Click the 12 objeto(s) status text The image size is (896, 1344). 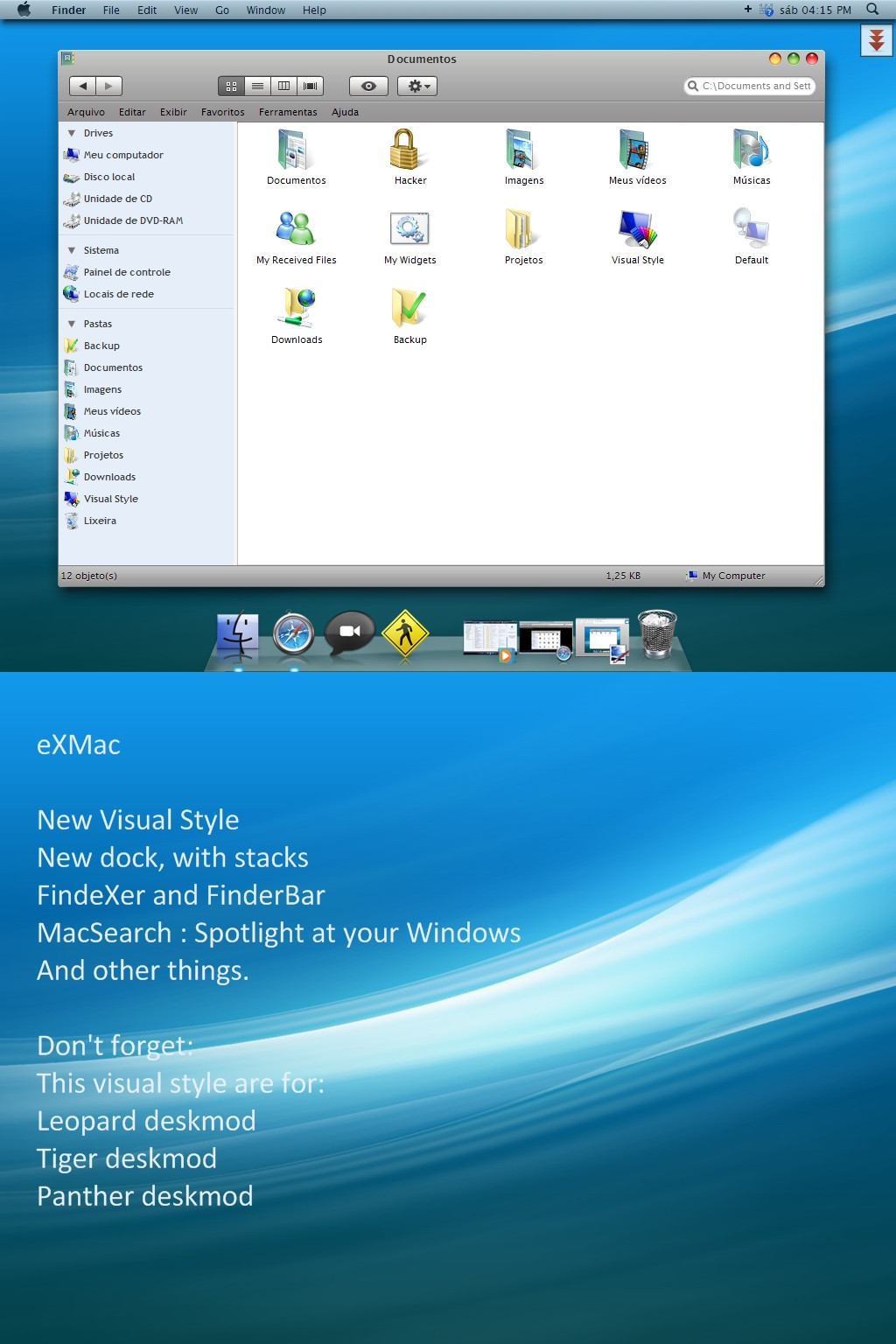(88, 576)
